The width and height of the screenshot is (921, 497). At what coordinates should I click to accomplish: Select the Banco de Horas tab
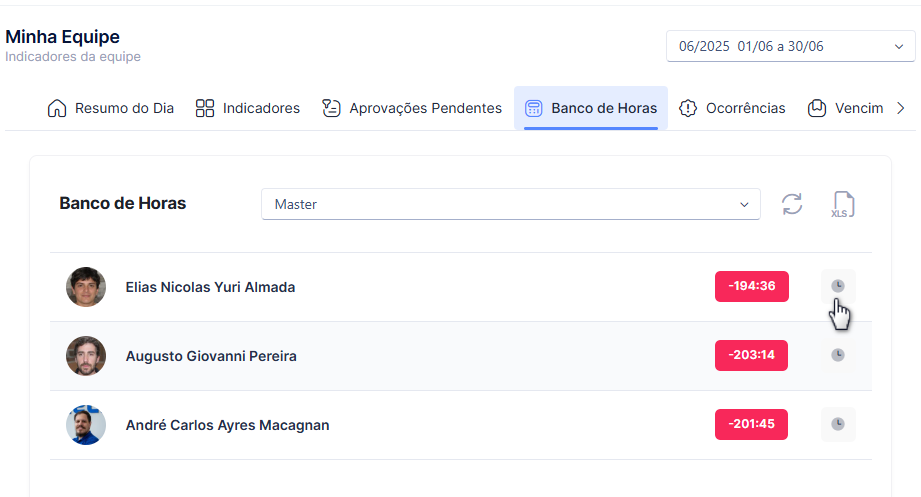591,108
